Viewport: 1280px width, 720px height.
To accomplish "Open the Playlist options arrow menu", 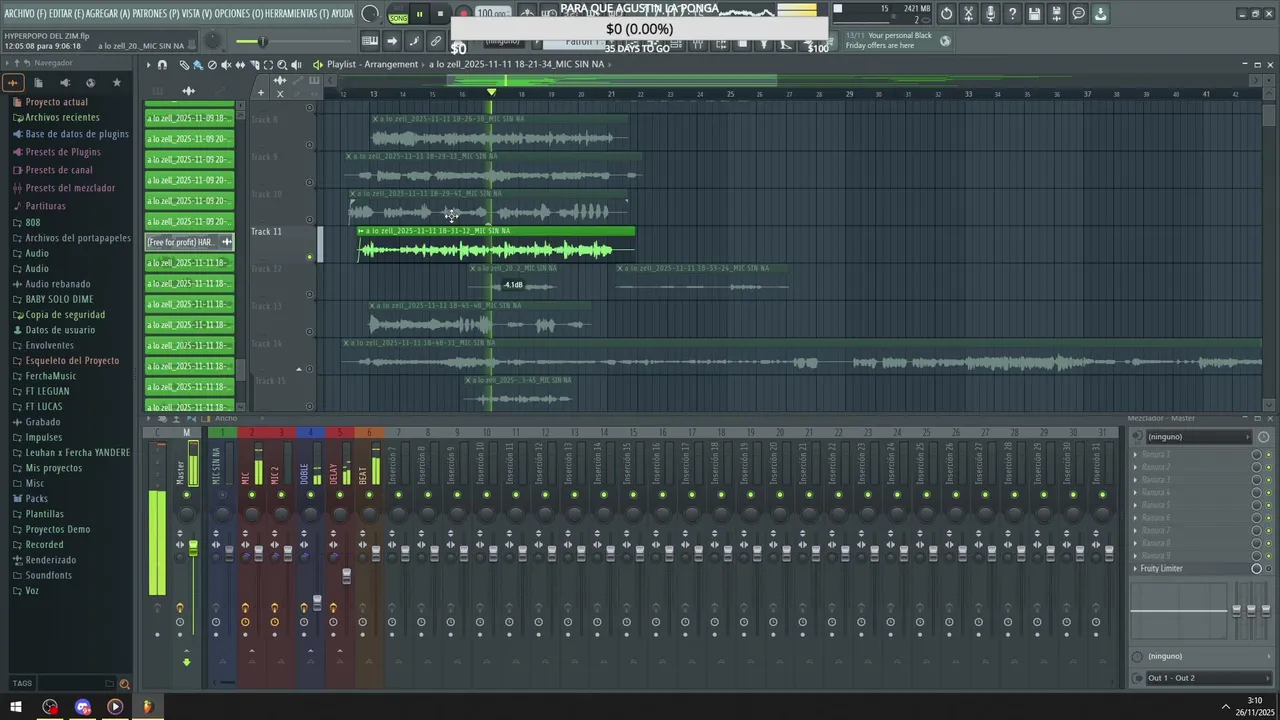I will point(148,65).
